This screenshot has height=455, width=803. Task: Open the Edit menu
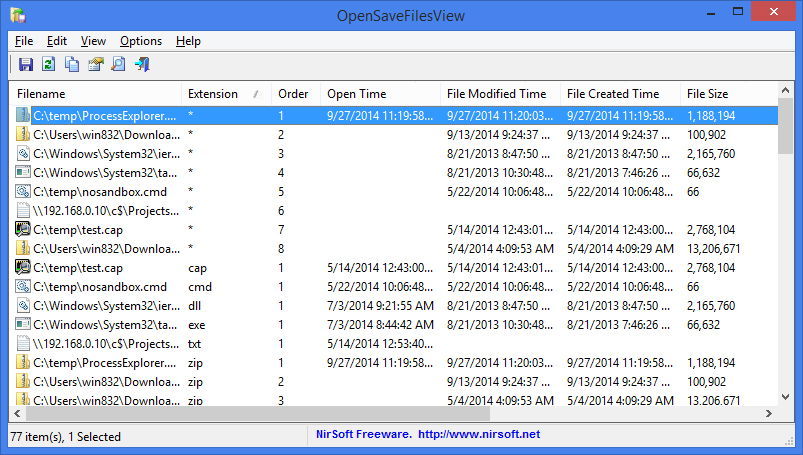57,41
